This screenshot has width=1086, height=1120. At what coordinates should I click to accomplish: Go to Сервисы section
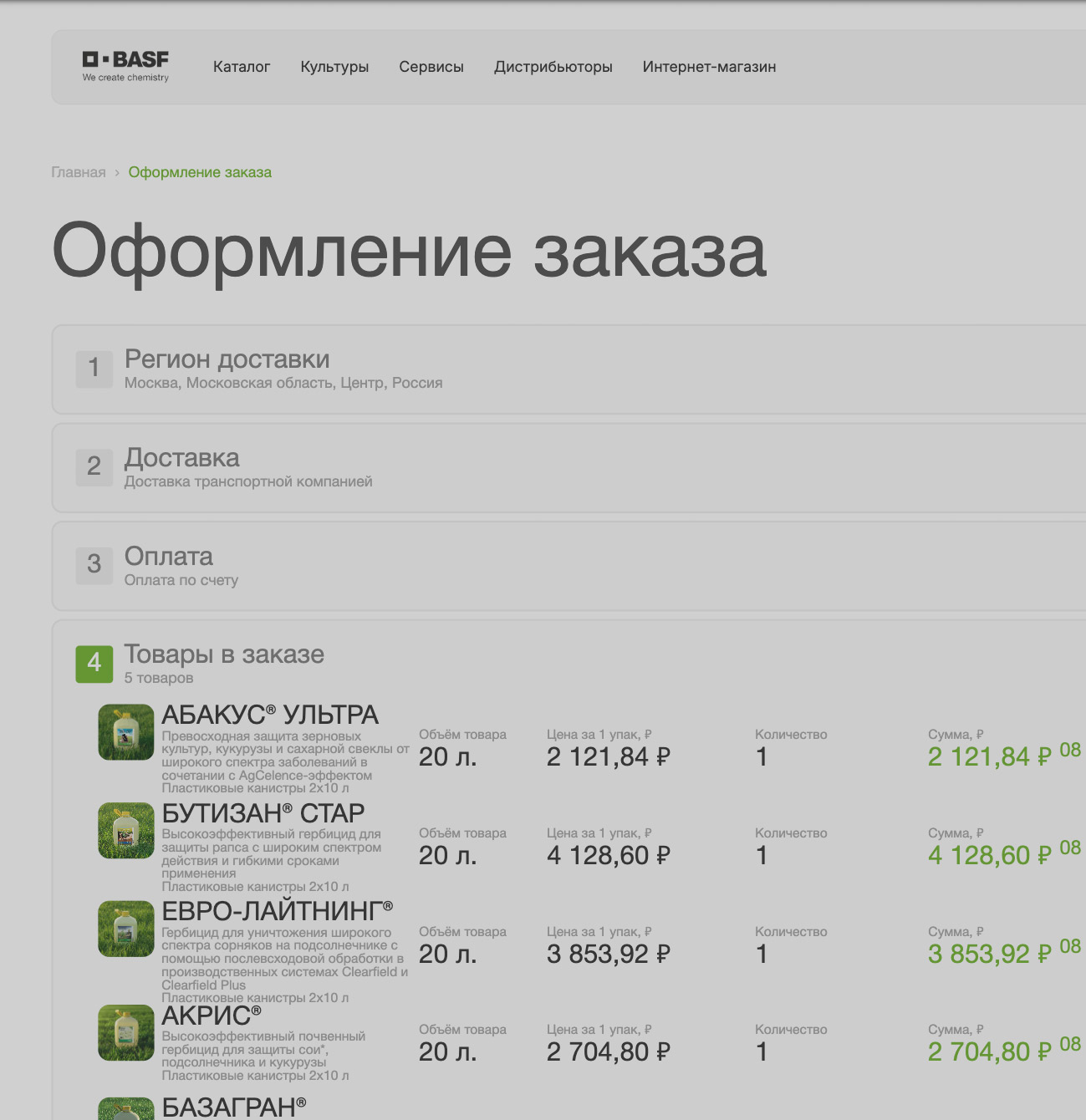431,67
